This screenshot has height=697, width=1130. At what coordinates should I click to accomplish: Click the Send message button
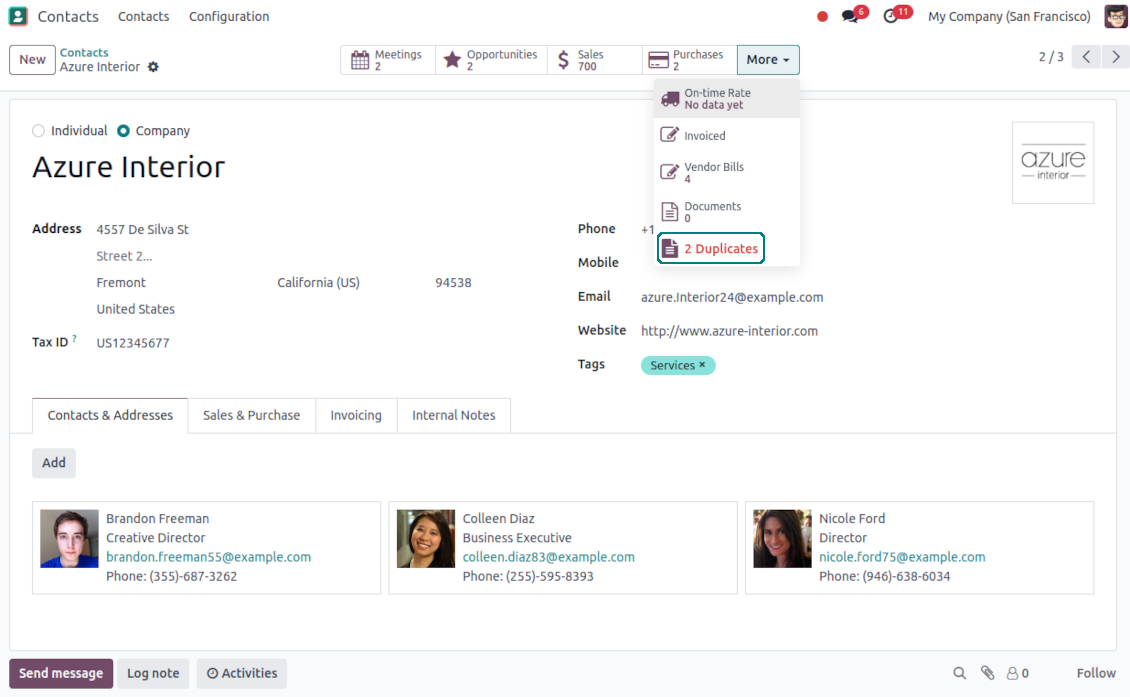(61, 673)
